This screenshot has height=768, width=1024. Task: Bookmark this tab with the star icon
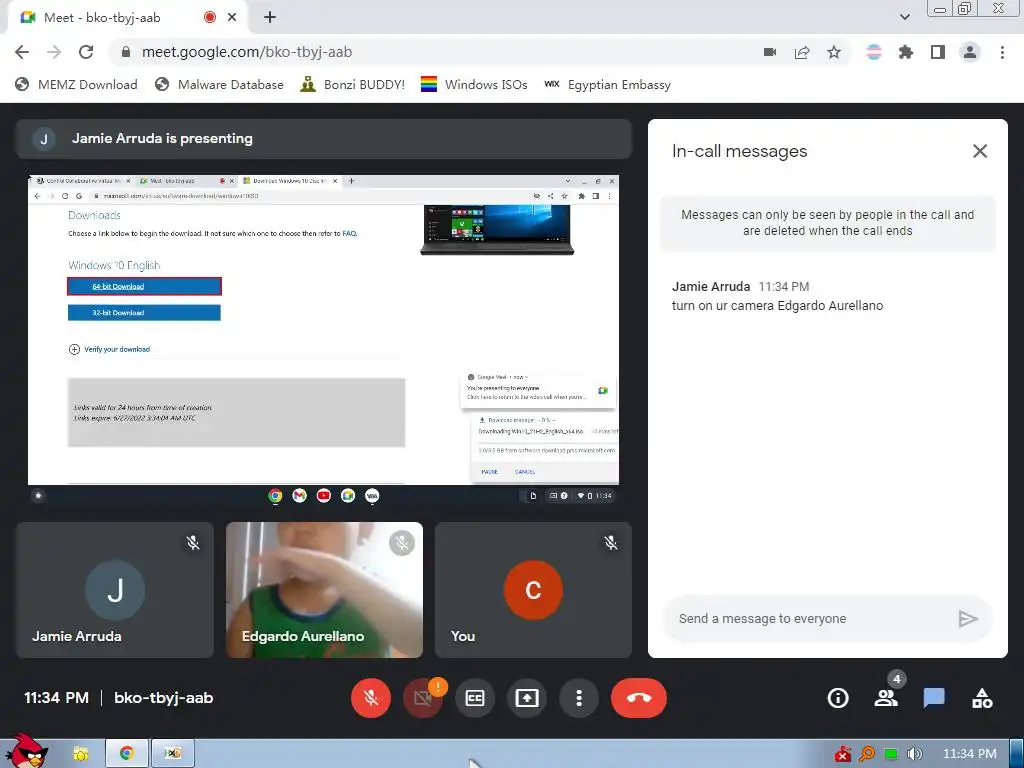(834, 52)
